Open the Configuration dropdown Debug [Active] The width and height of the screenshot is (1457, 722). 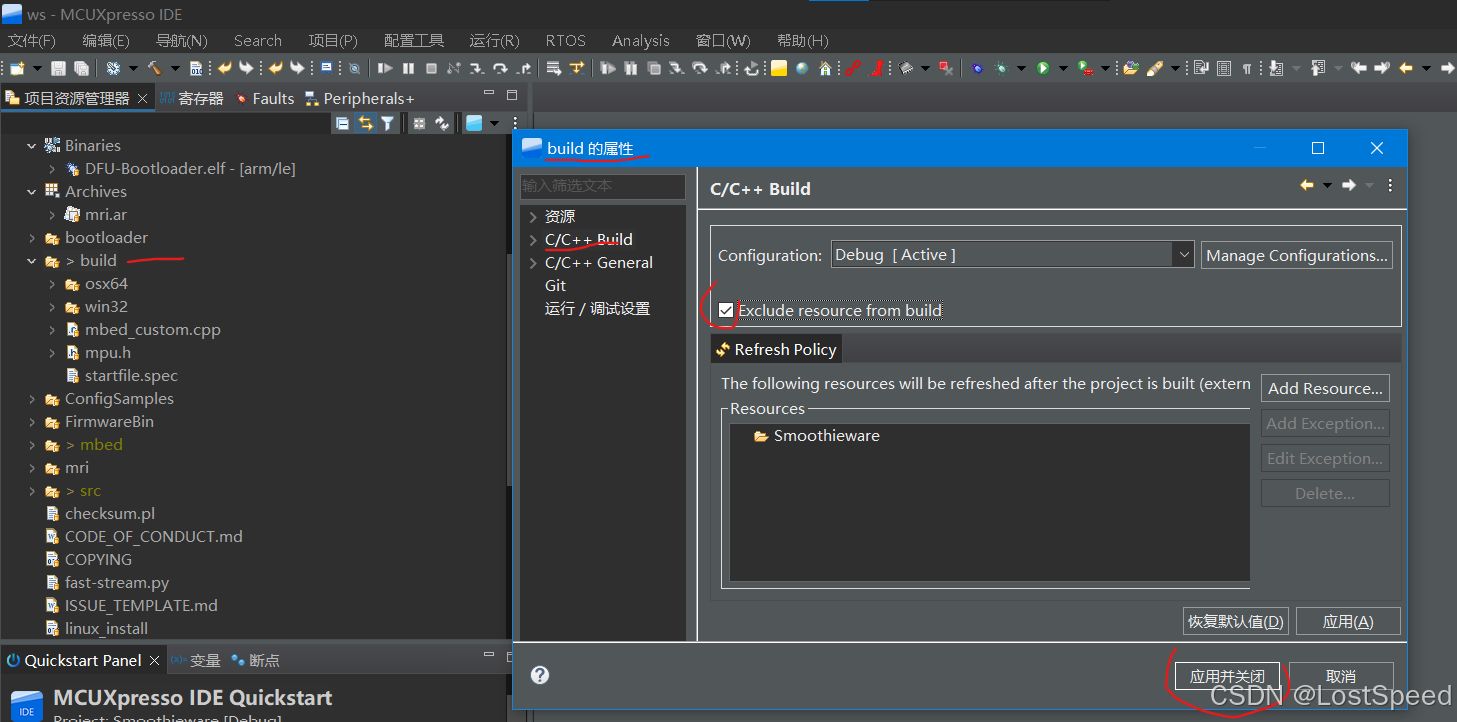1012,255
